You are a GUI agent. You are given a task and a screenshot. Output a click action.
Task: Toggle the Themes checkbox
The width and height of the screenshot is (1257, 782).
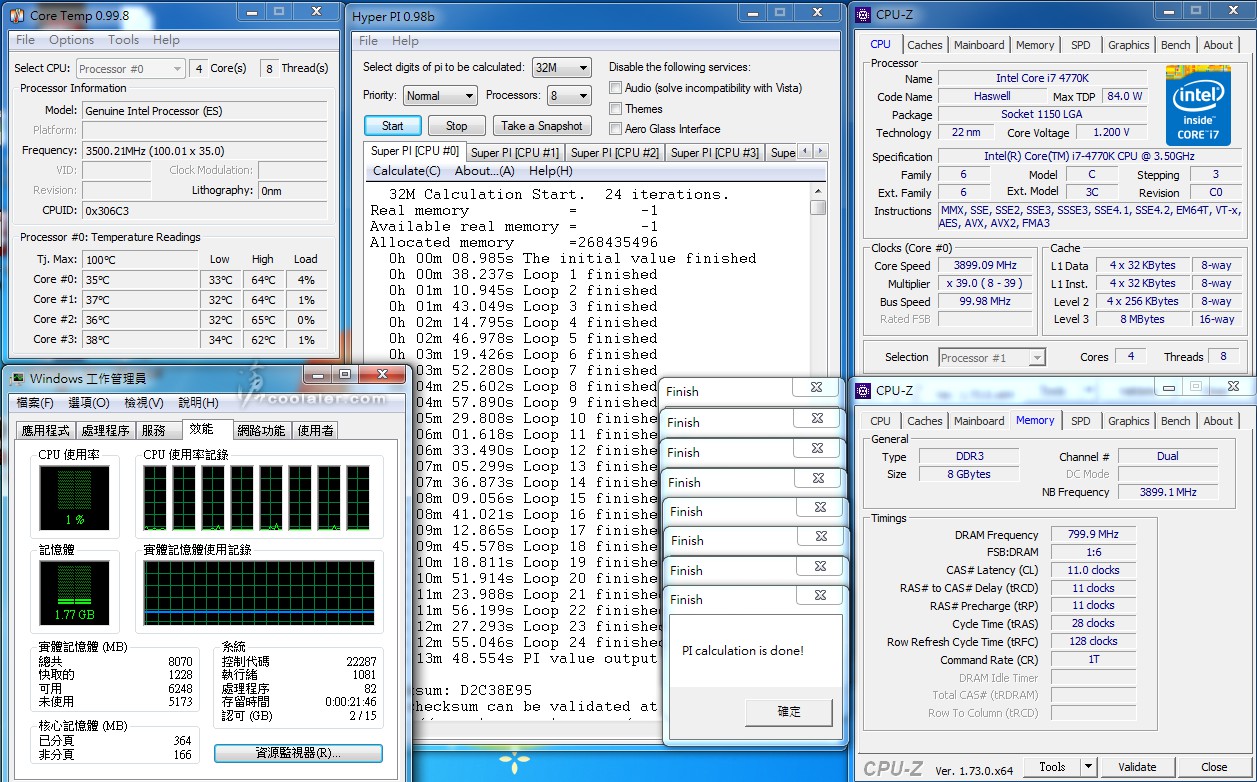coord(615,109)
